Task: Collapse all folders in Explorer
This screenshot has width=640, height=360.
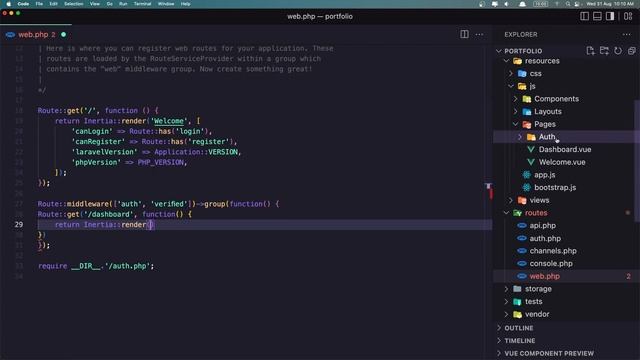Action: pos(631,51)
